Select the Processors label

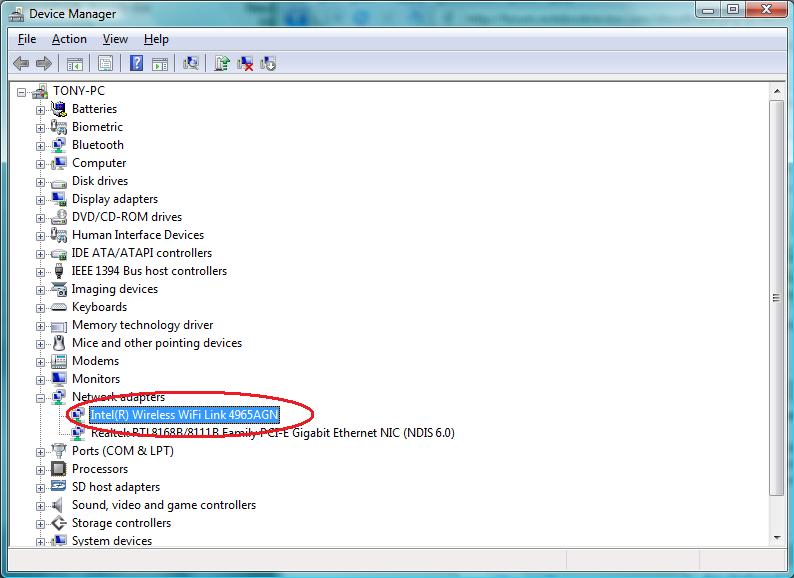[100, 469]
